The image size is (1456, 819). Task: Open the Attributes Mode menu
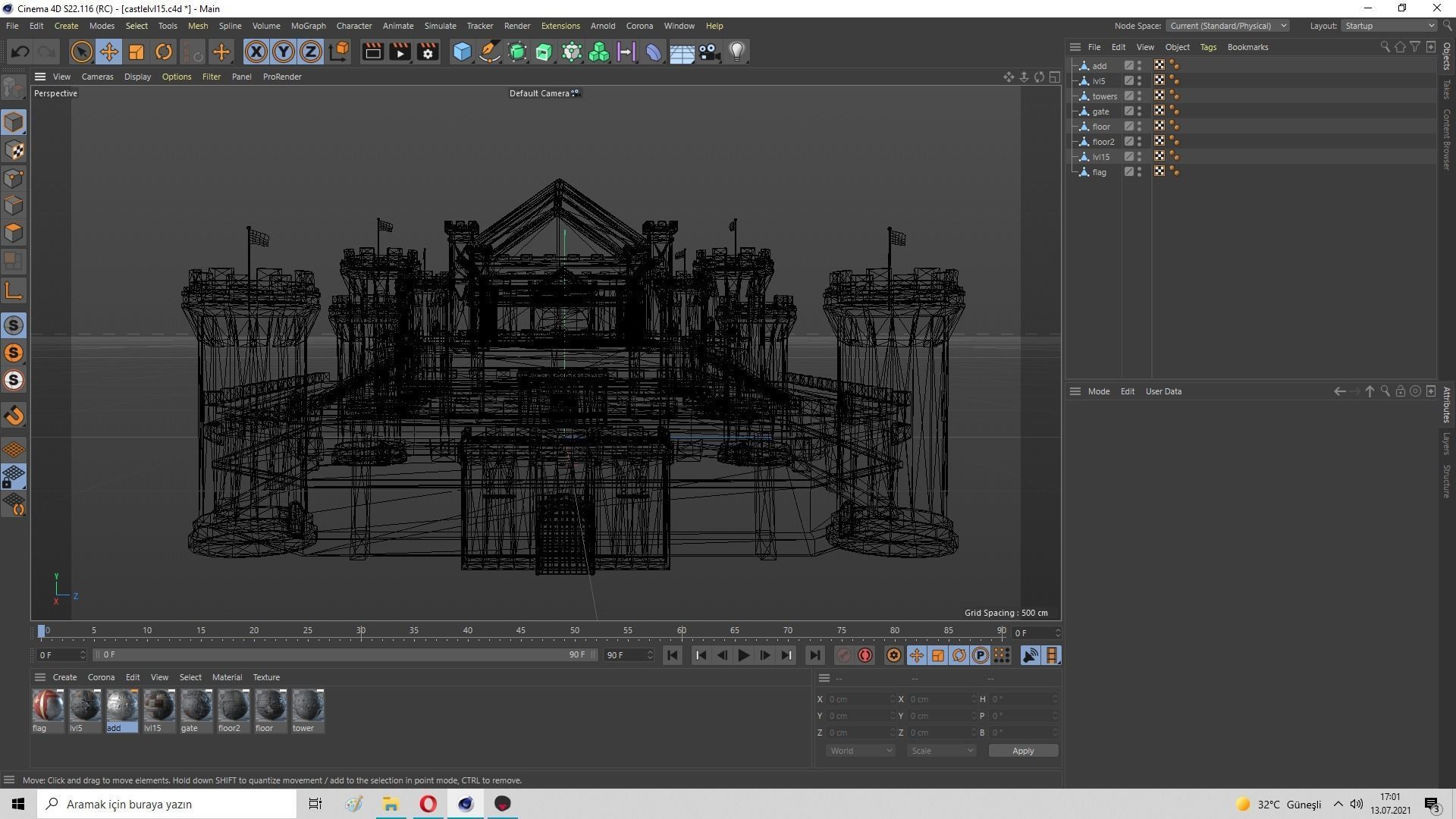1098,391
